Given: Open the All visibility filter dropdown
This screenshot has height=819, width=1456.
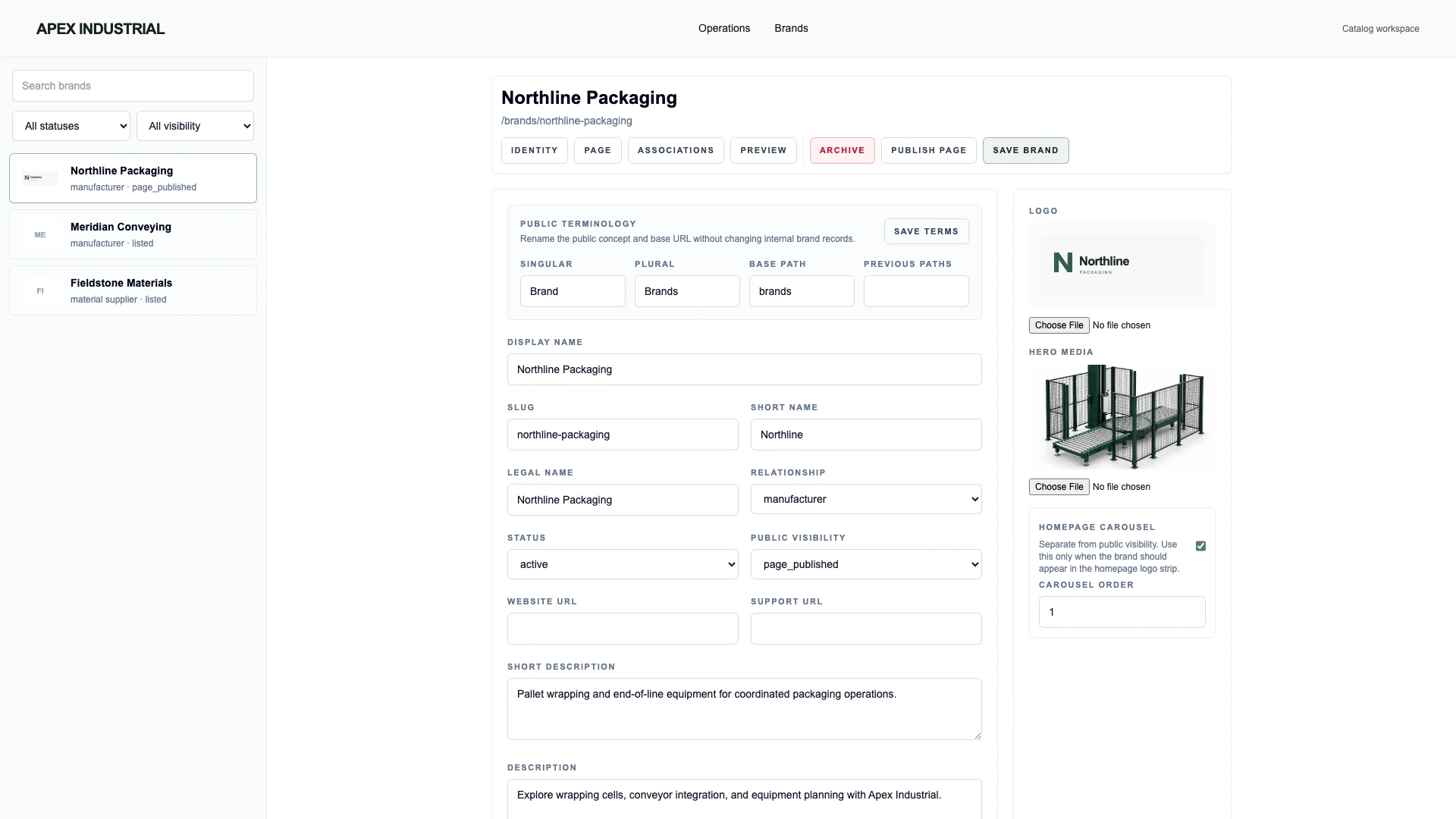Looking at the screenshot, I should point(195,126).
